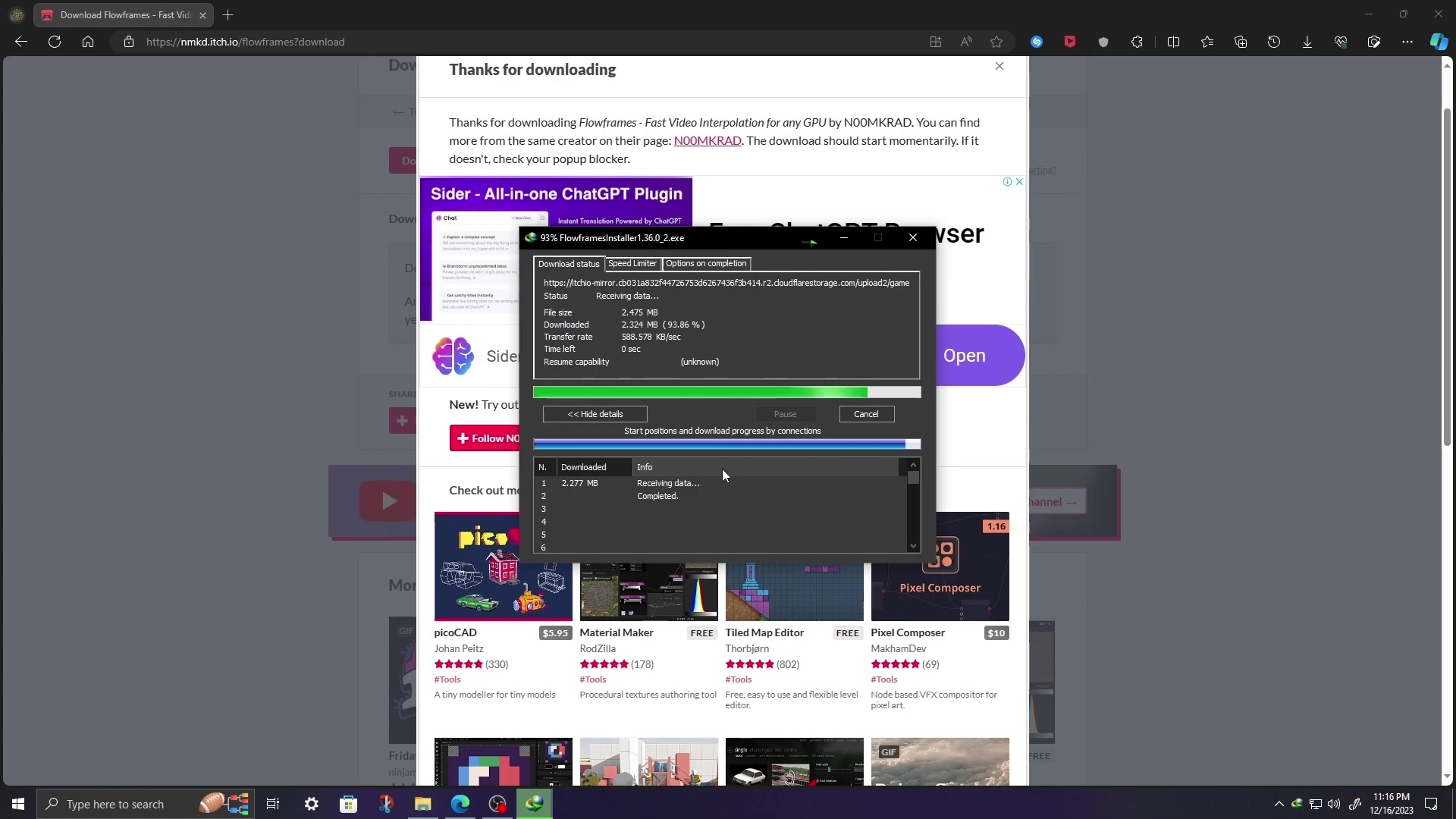Open the notification center icon

point(1431,804)
